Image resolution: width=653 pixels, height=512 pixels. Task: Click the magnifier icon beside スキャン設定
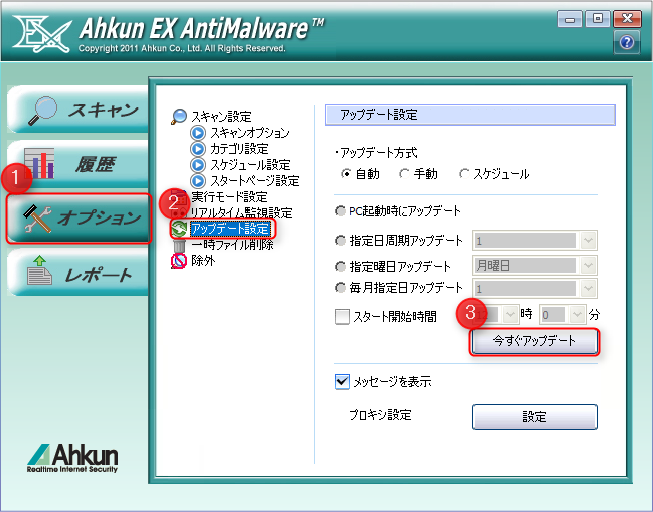click(x=179, y=117)
